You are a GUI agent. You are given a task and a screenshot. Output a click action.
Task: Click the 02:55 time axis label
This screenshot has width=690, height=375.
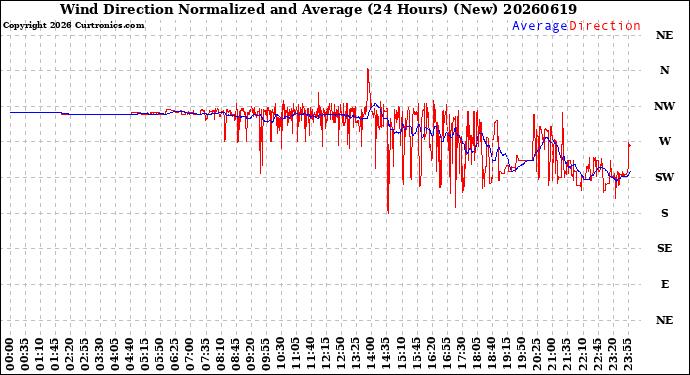84,355
